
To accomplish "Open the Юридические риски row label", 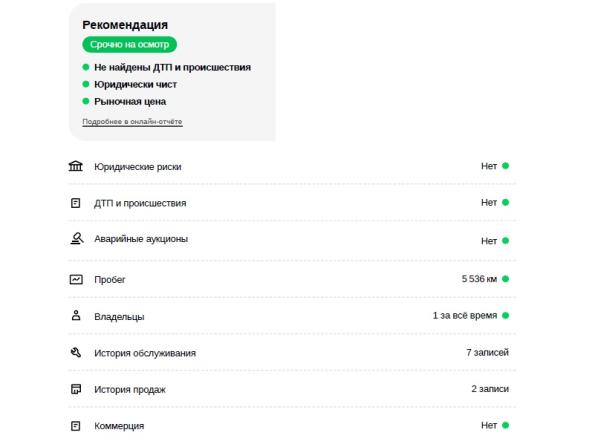I will tap(138, 167).
